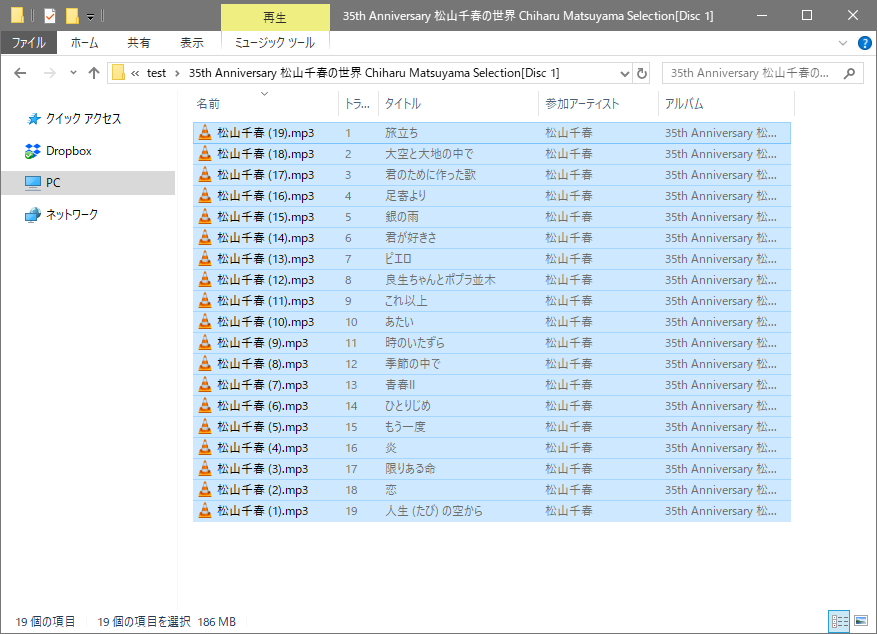This screenshot has height=634, width=877.
Task: Expand the address bar history dropdown
Action: coord(625,73)
